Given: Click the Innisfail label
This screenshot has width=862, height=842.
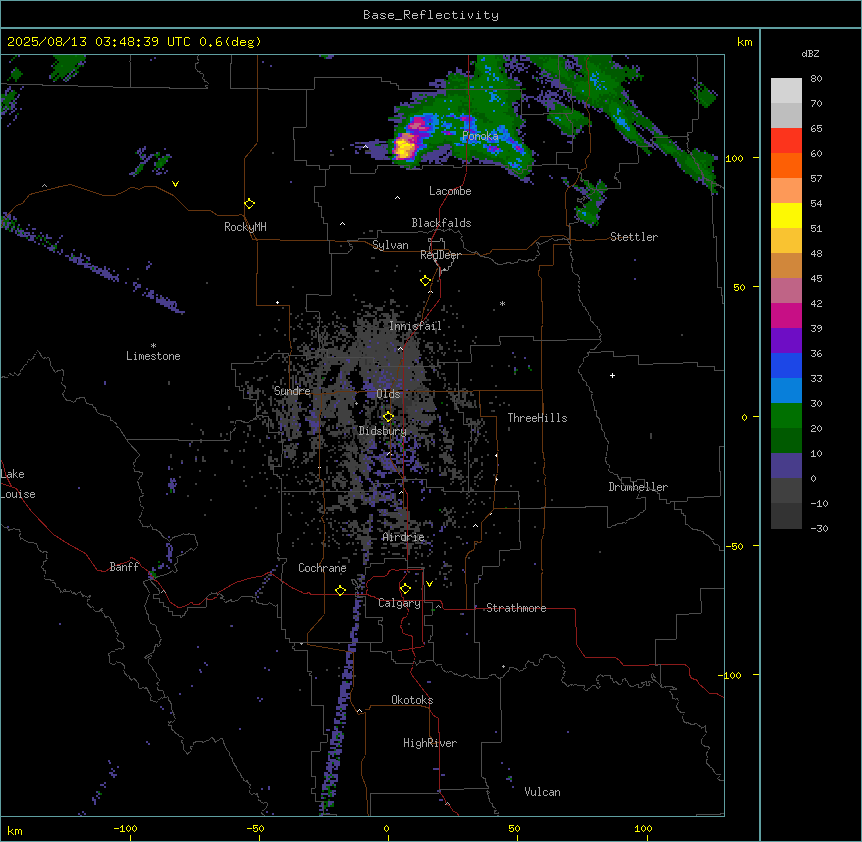Looking at the screenshot, I should (x=415, y=326).
